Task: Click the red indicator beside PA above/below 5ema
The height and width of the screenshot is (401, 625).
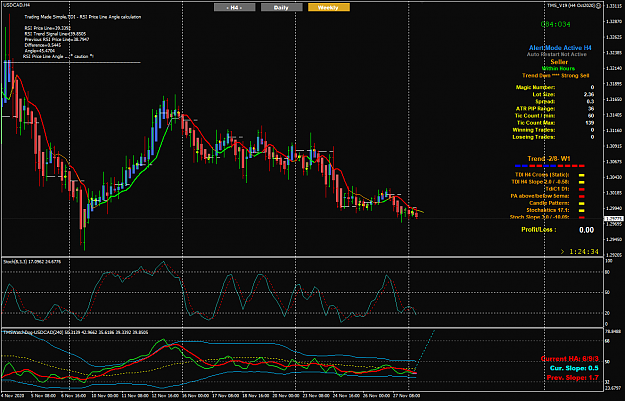Action: click(x=582, y=196)
